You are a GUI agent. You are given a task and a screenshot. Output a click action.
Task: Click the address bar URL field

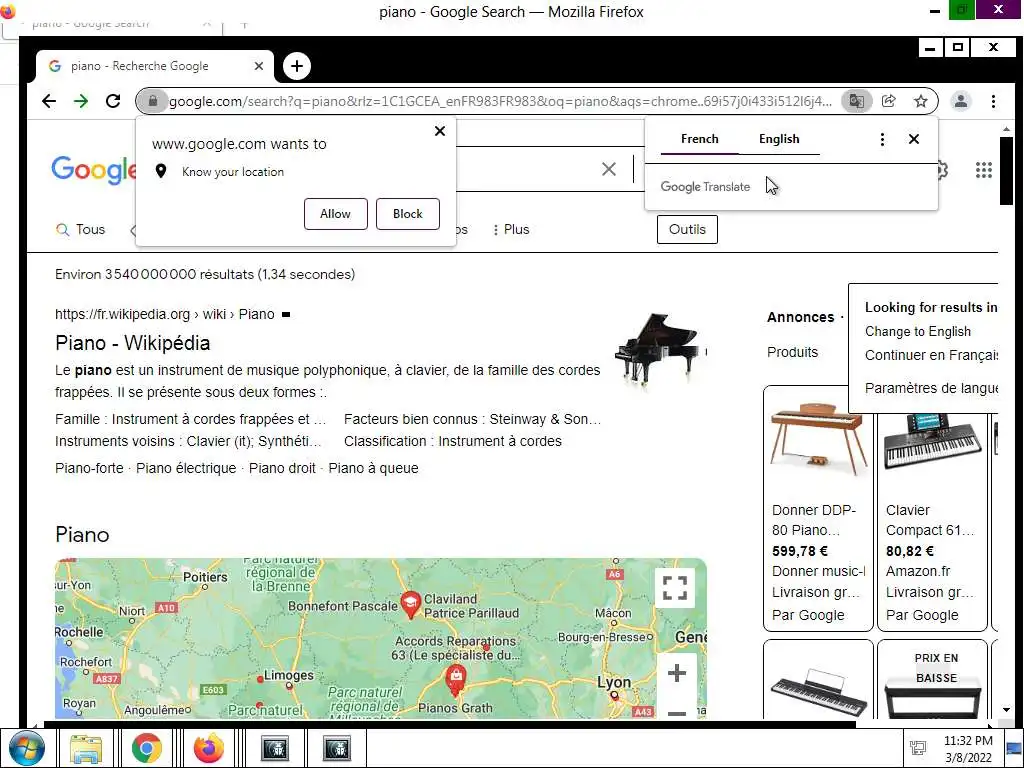click(500, 101)
